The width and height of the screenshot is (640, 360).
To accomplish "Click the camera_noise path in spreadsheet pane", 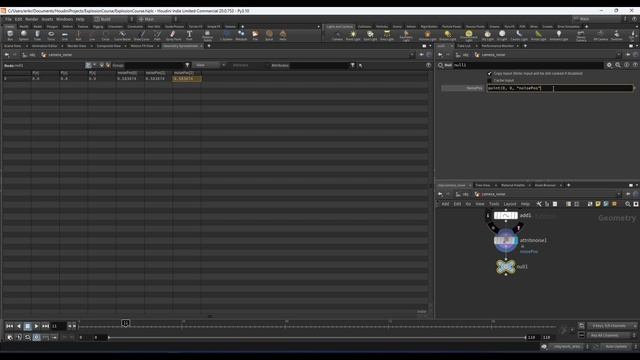I will (60, 55).
